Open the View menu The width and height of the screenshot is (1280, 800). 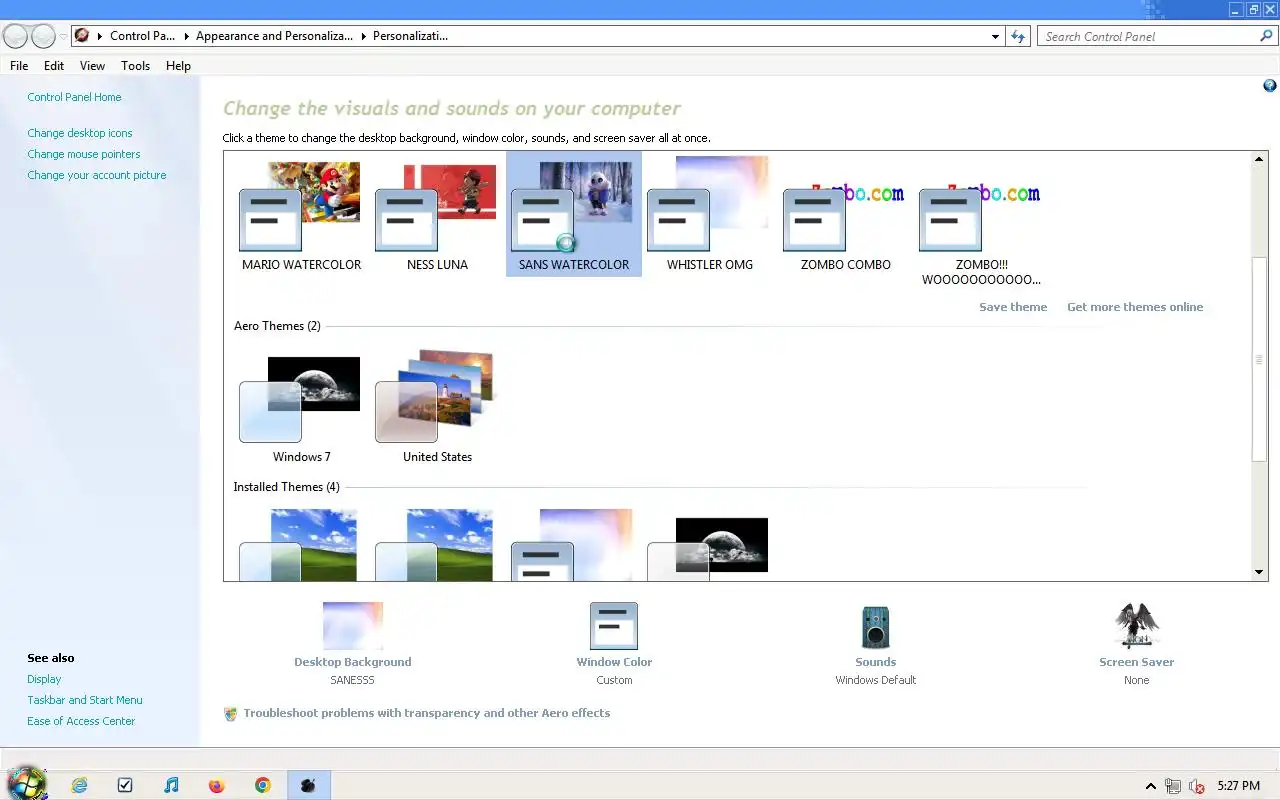coord(92,66)
